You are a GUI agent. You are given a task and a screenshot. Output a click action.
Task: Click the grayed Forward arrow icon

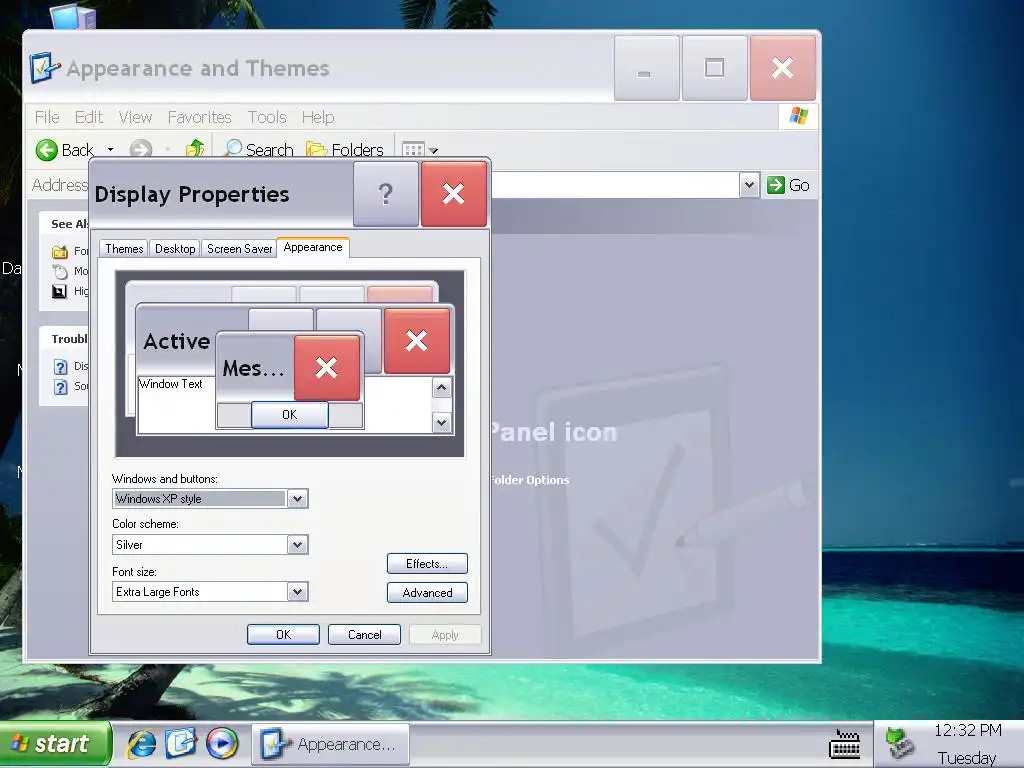point(140,150)
